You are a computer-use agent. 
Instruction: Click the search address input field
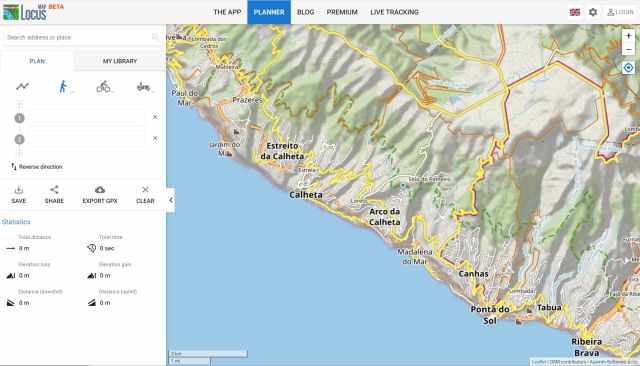pyautogui.click(x=78, y=37)
